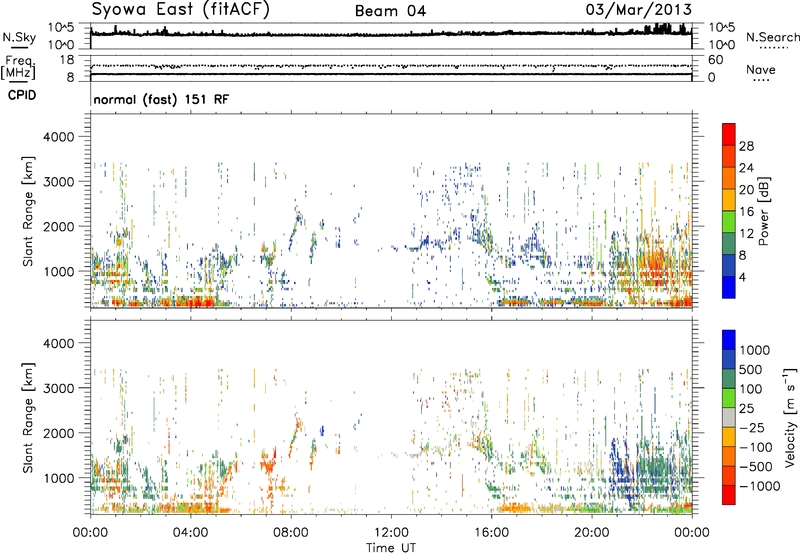Viewport: 800px width, 554px height.
Task: Click the "Freq. [MHz]" axis label
Action: pos(19,67)
